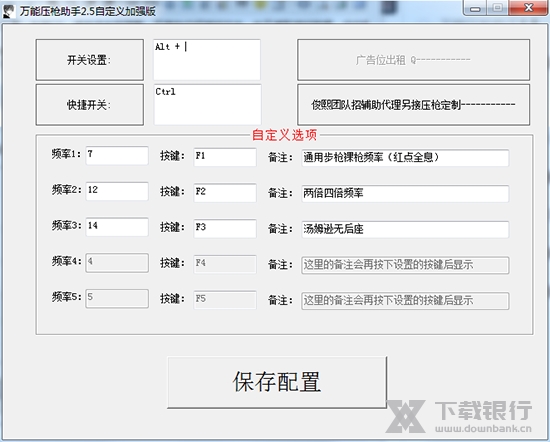Click the 按键 field containing F1
550x442 pixels.
pos(225,157)
